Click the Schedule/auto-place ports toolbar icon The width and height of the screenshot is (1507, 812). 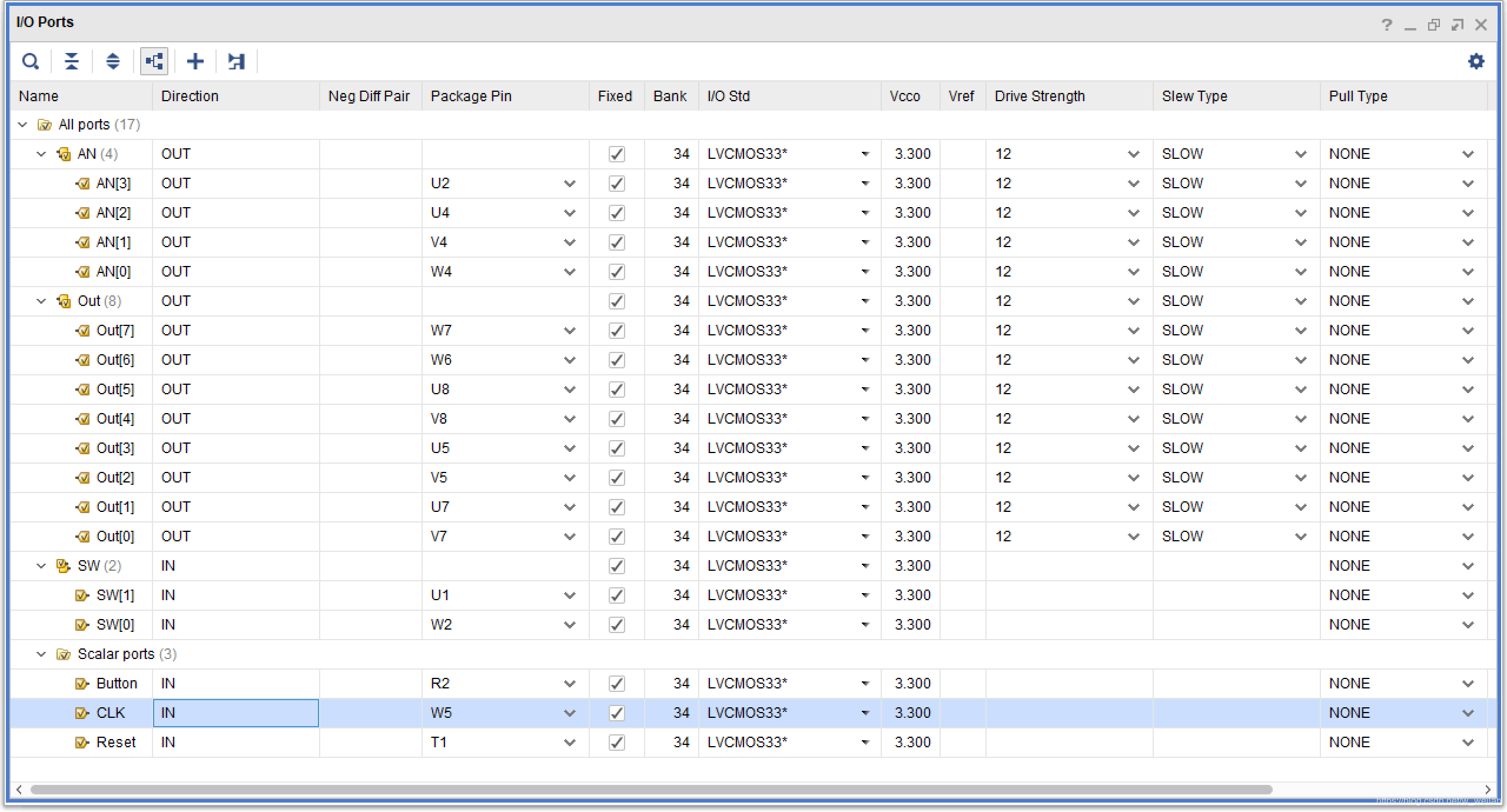click(236, 61)
